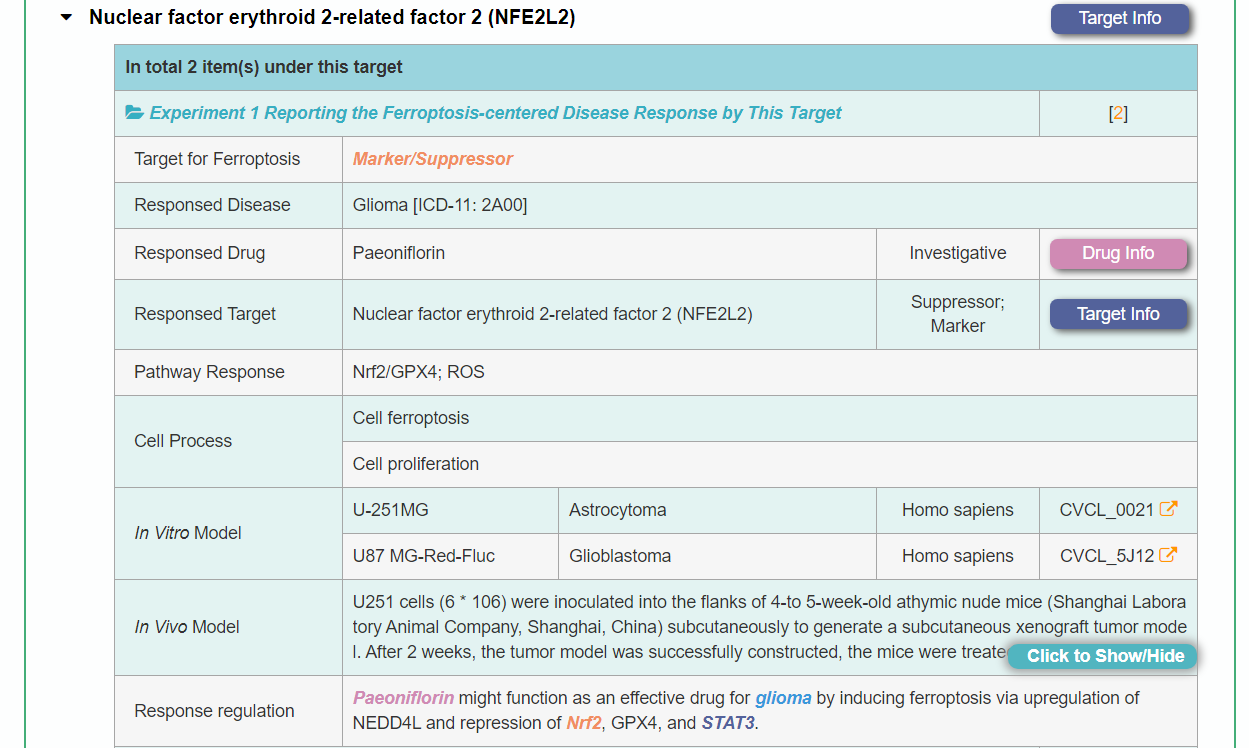Follow the Nrf2 link in Response regulation
Image resolution: width=1249 pixels, height=748 pixels.
584,722
